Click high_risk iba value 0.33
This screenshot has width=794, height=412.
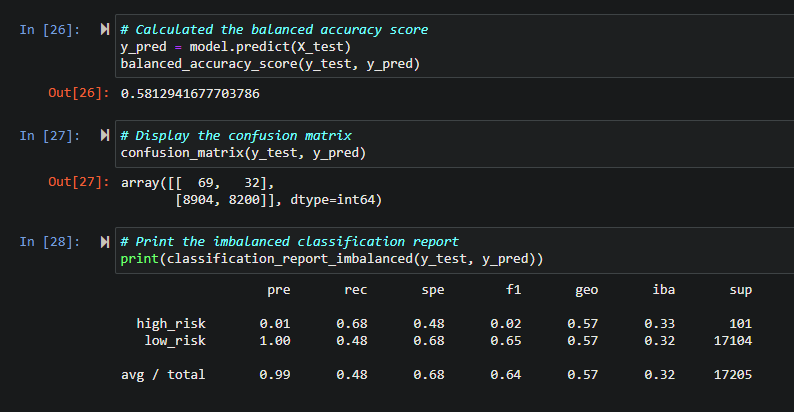tap(660, 324)
